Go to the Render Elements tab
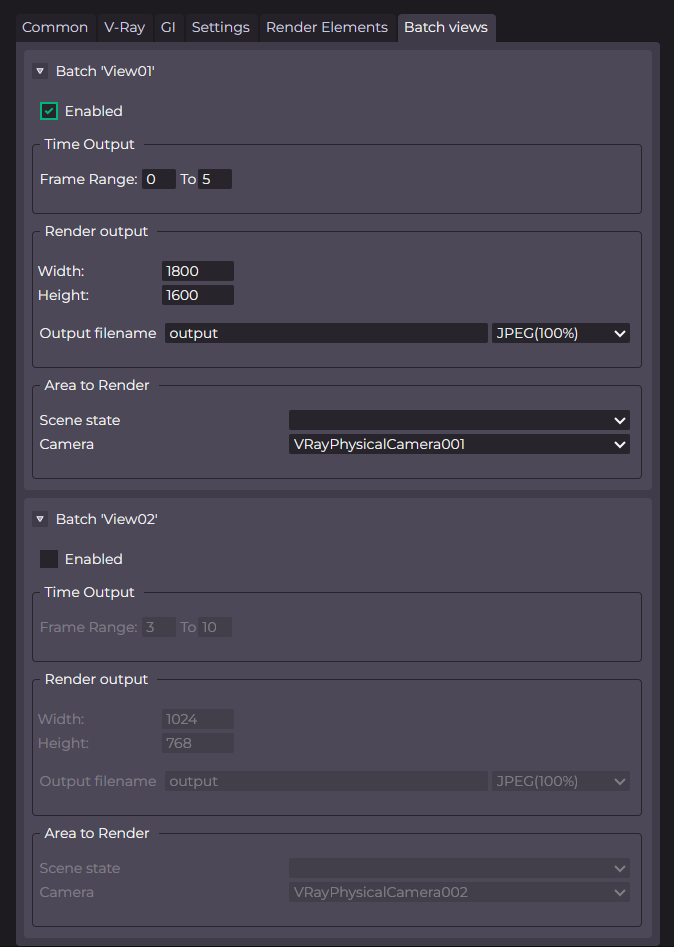674x947 pixels. tap(327, 28)
